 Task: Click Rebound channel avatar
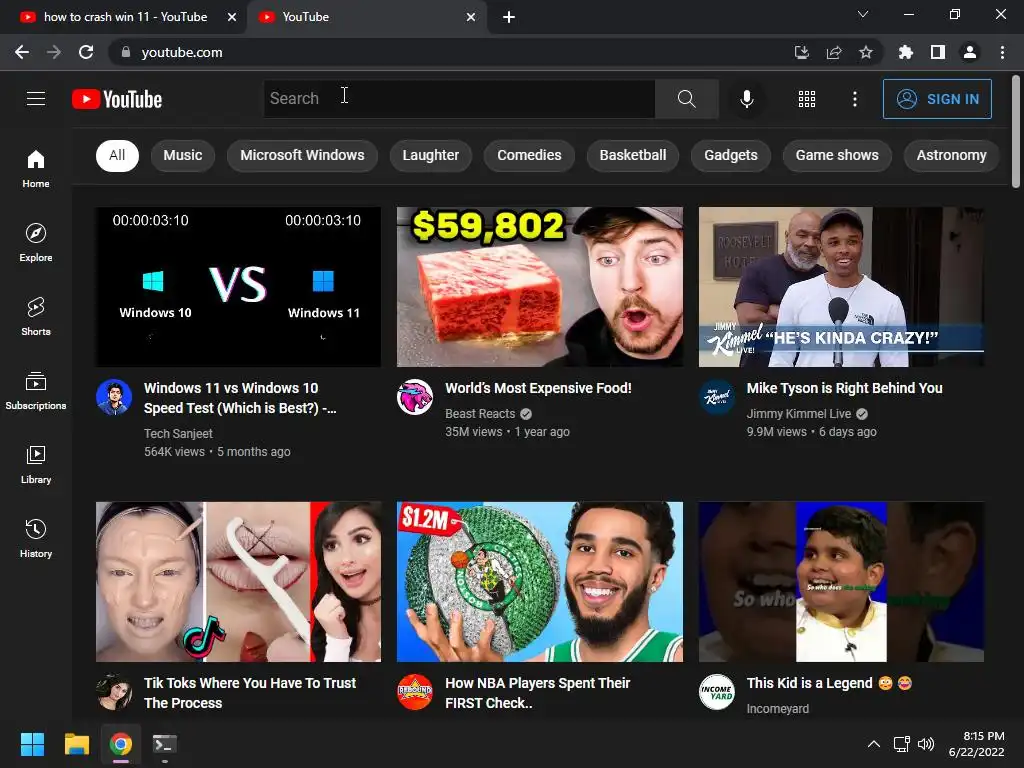pyautogui.click(x=415, y=692)
